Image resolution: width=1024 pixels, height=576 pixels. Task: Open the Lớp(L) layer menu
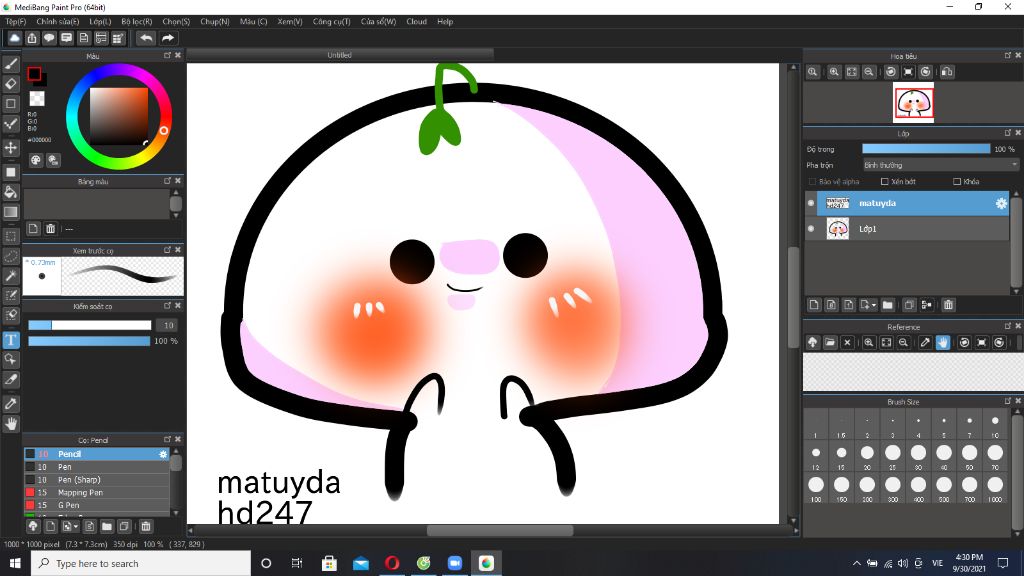point(100,22)
